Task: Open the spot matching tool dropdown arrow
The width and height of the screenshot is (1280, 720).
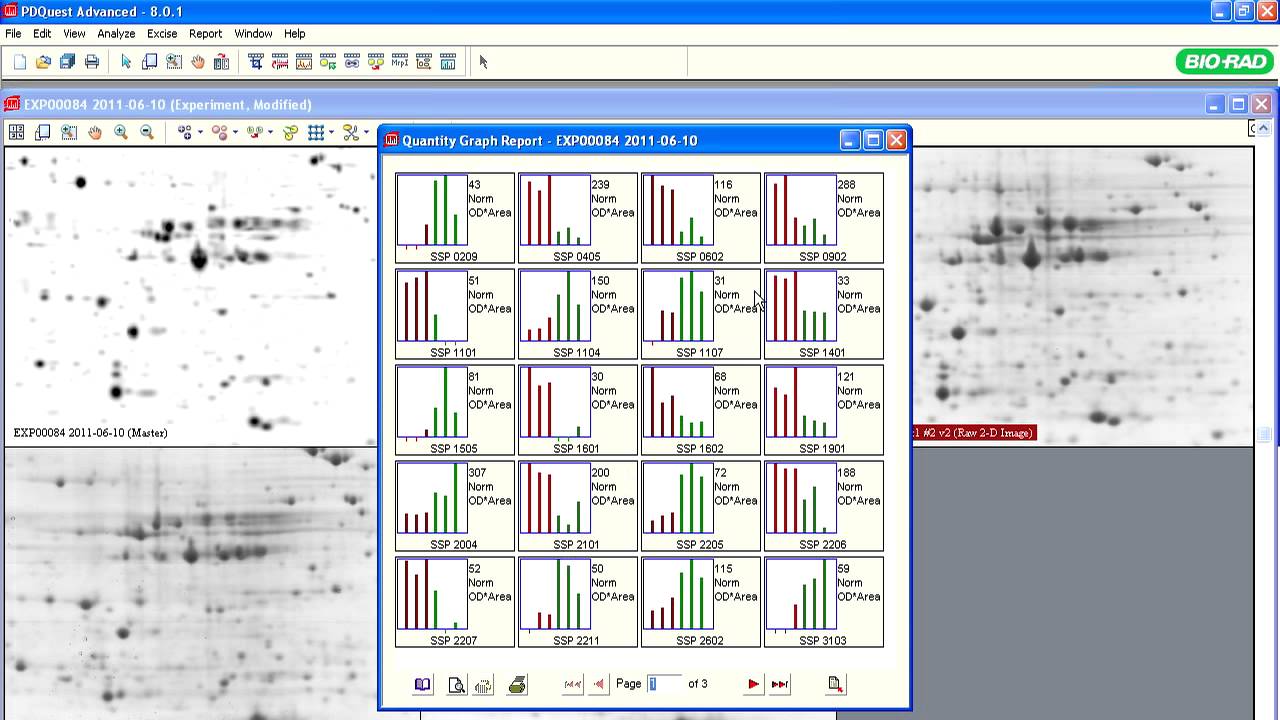Action: [x=270, y=132]
